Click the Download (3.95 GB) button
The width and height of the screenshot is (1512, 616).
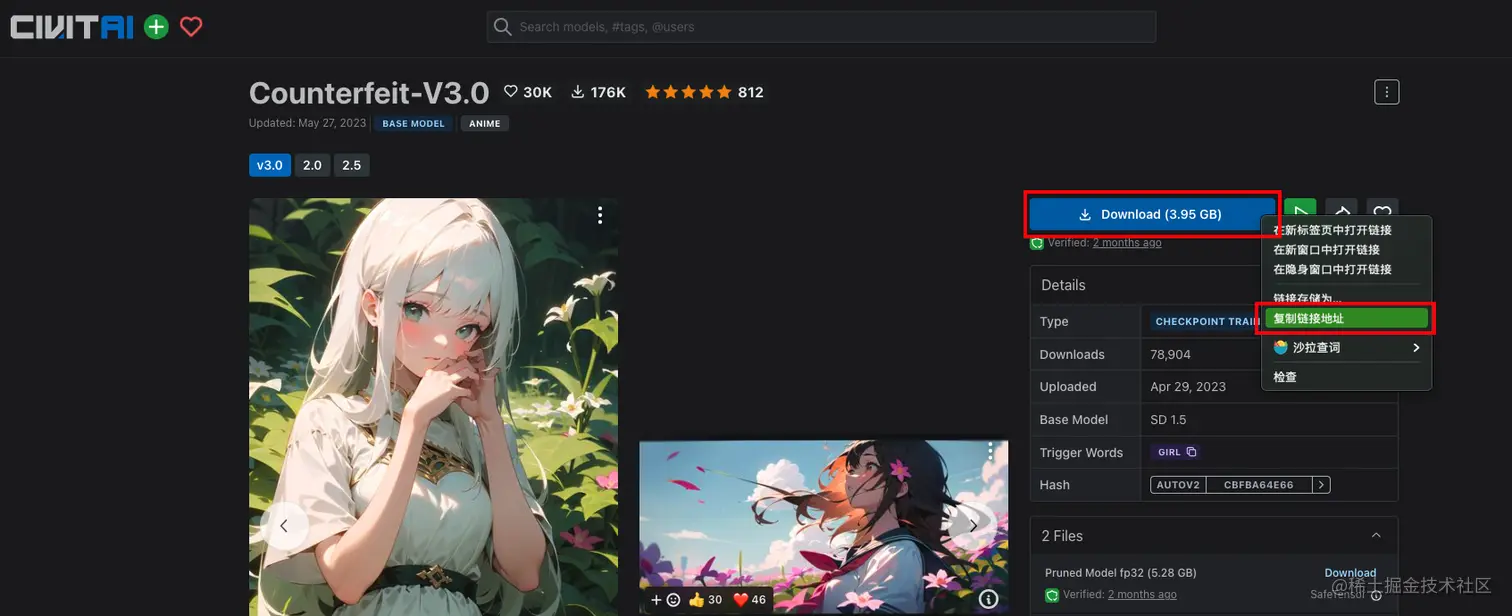pyautogui.click(x=1152, y=214)
